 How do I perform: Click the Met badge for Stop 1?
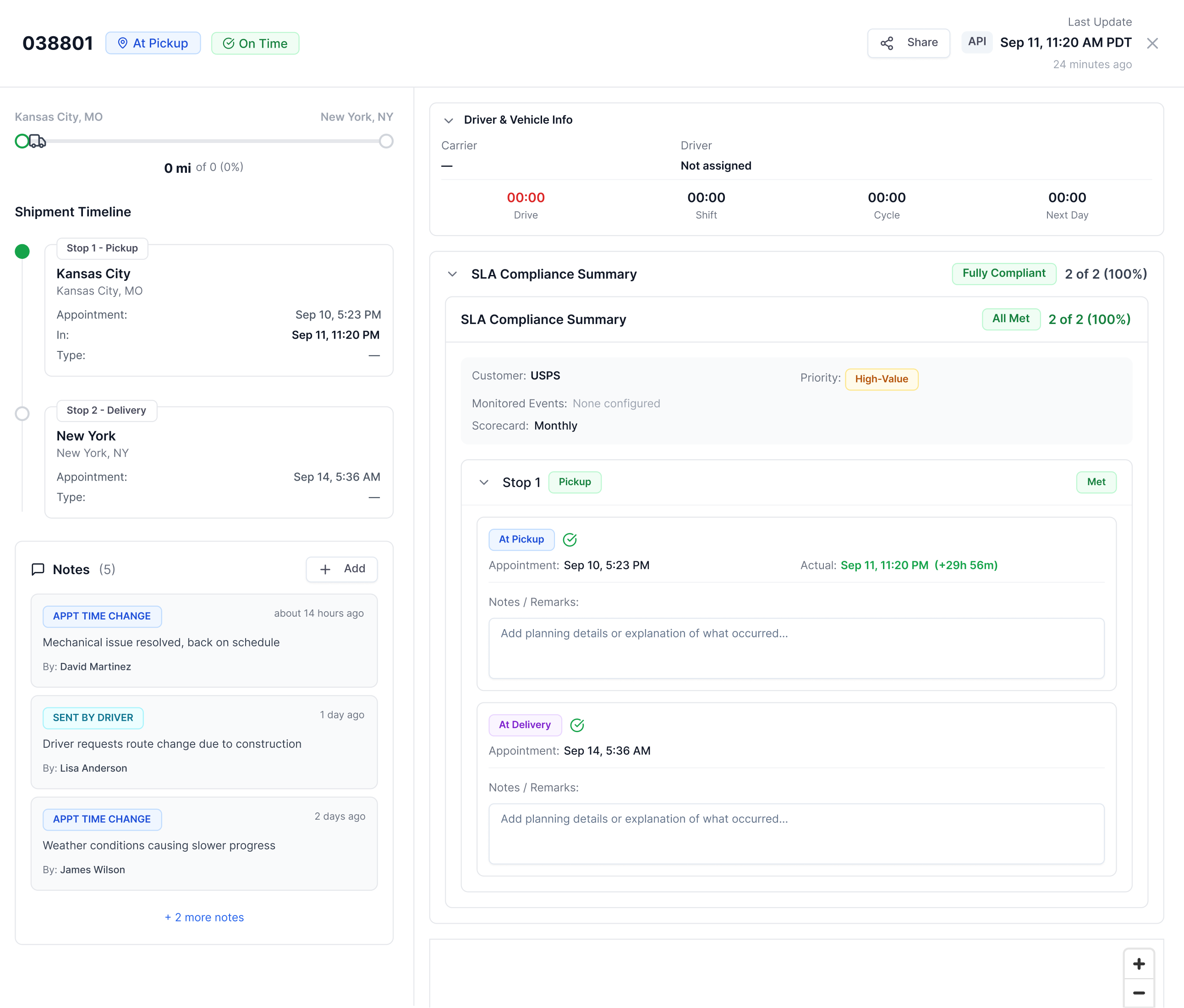pos(1096,482)
